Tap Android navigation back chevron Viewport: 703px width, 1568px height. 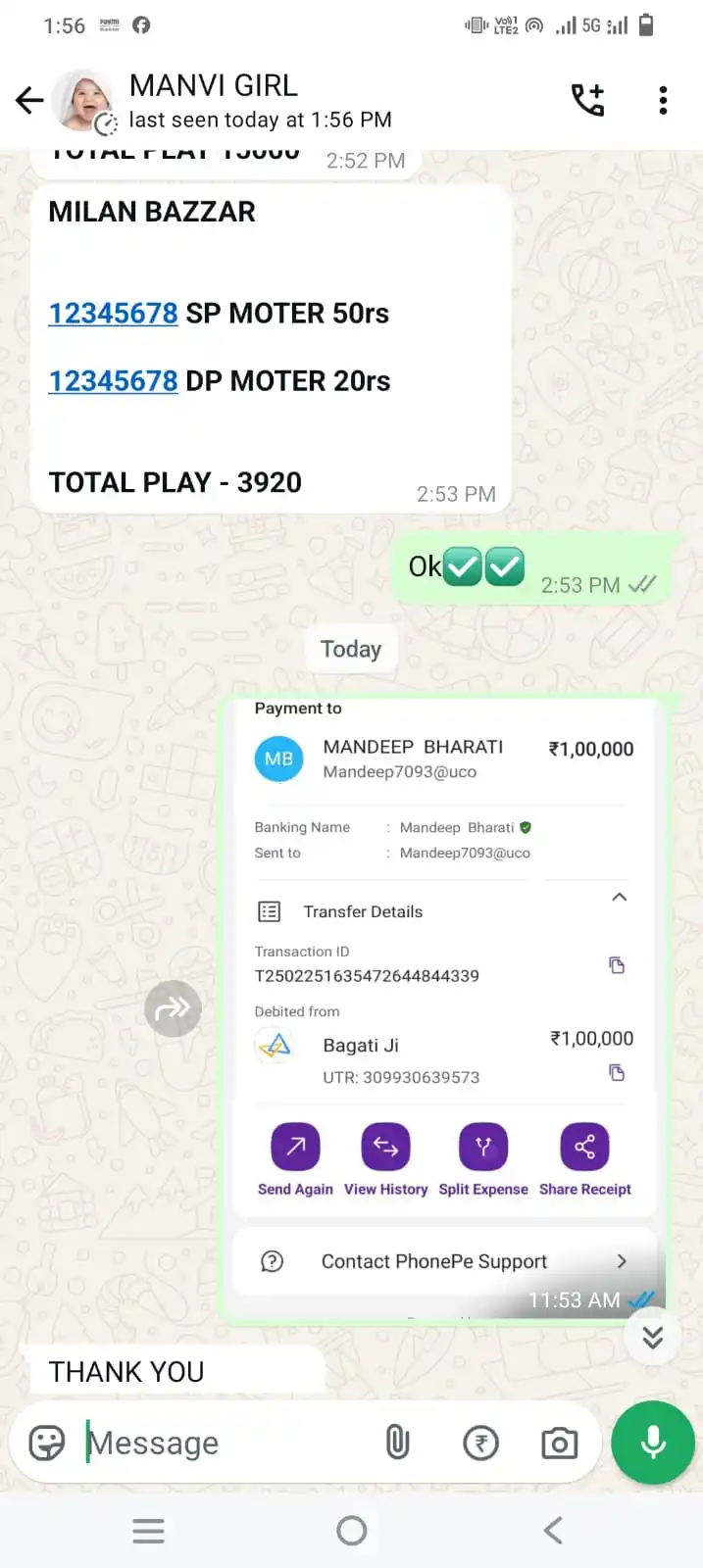point(554,1530)
